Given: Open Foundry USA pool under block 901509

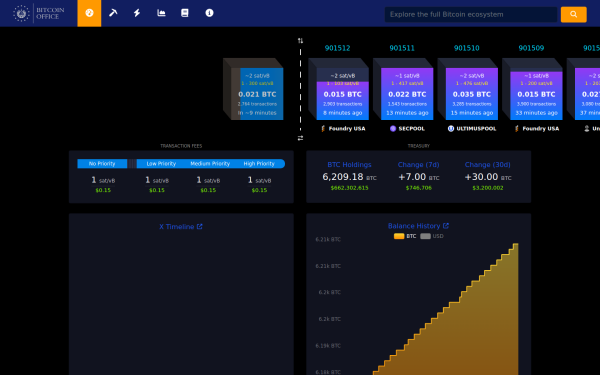Looking at the screenshot, I should (536, 129).
